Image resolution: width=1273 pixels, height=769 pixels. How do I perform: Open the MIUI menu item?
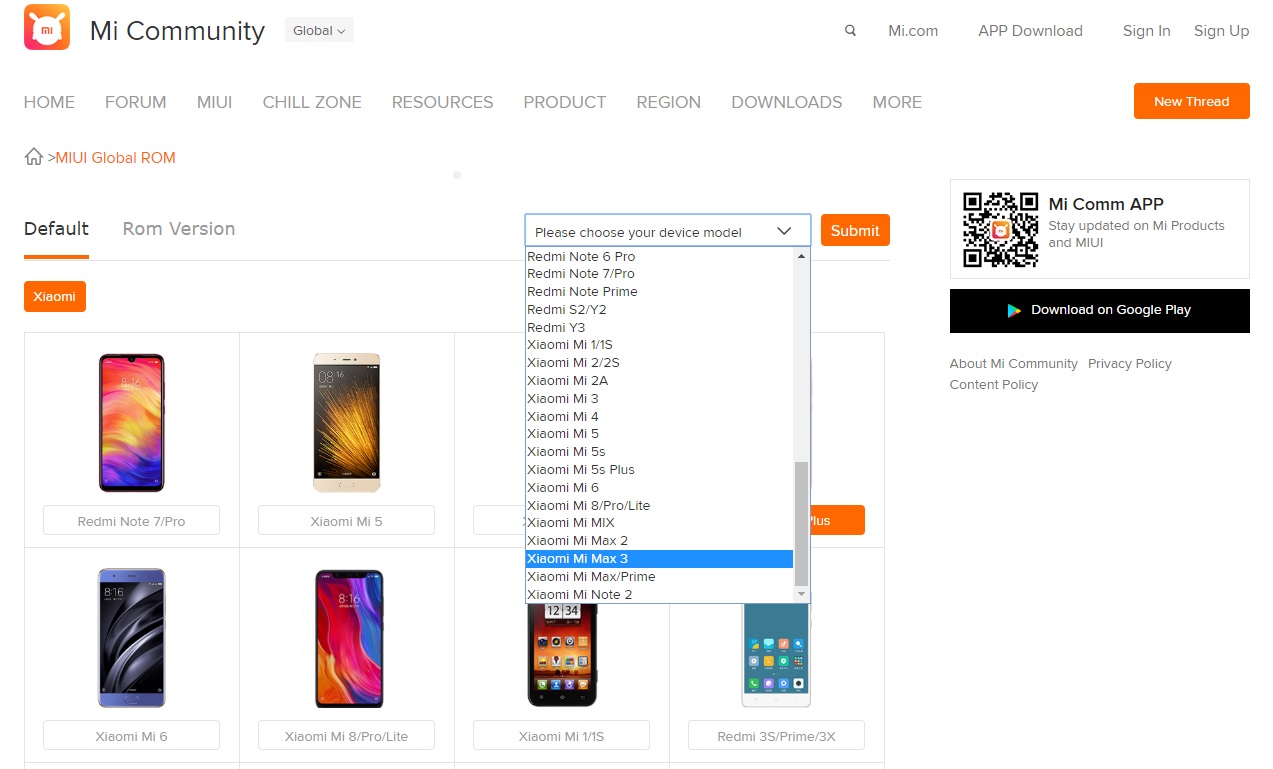pos(214,102)
